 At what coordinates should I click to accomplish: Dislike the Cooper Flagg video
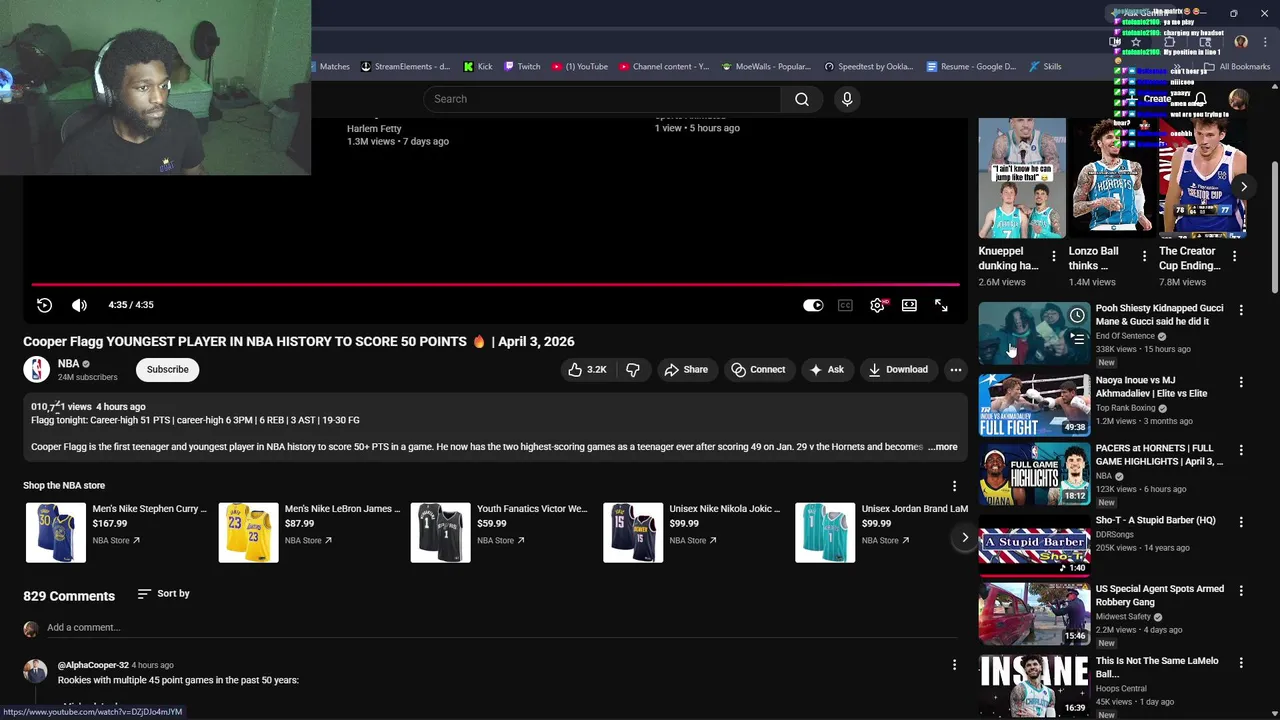633,370
